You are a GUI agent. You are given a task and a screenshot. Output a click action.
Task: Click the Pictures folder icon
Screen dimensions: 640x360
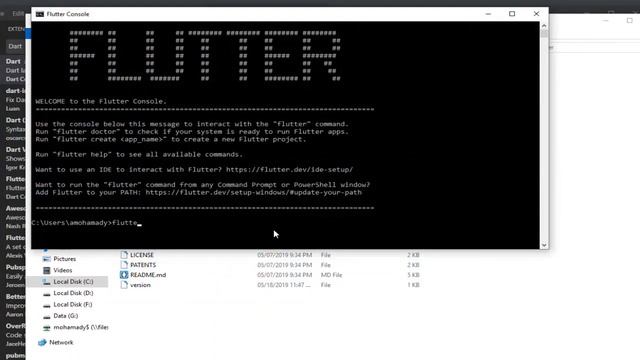(47, 259)
